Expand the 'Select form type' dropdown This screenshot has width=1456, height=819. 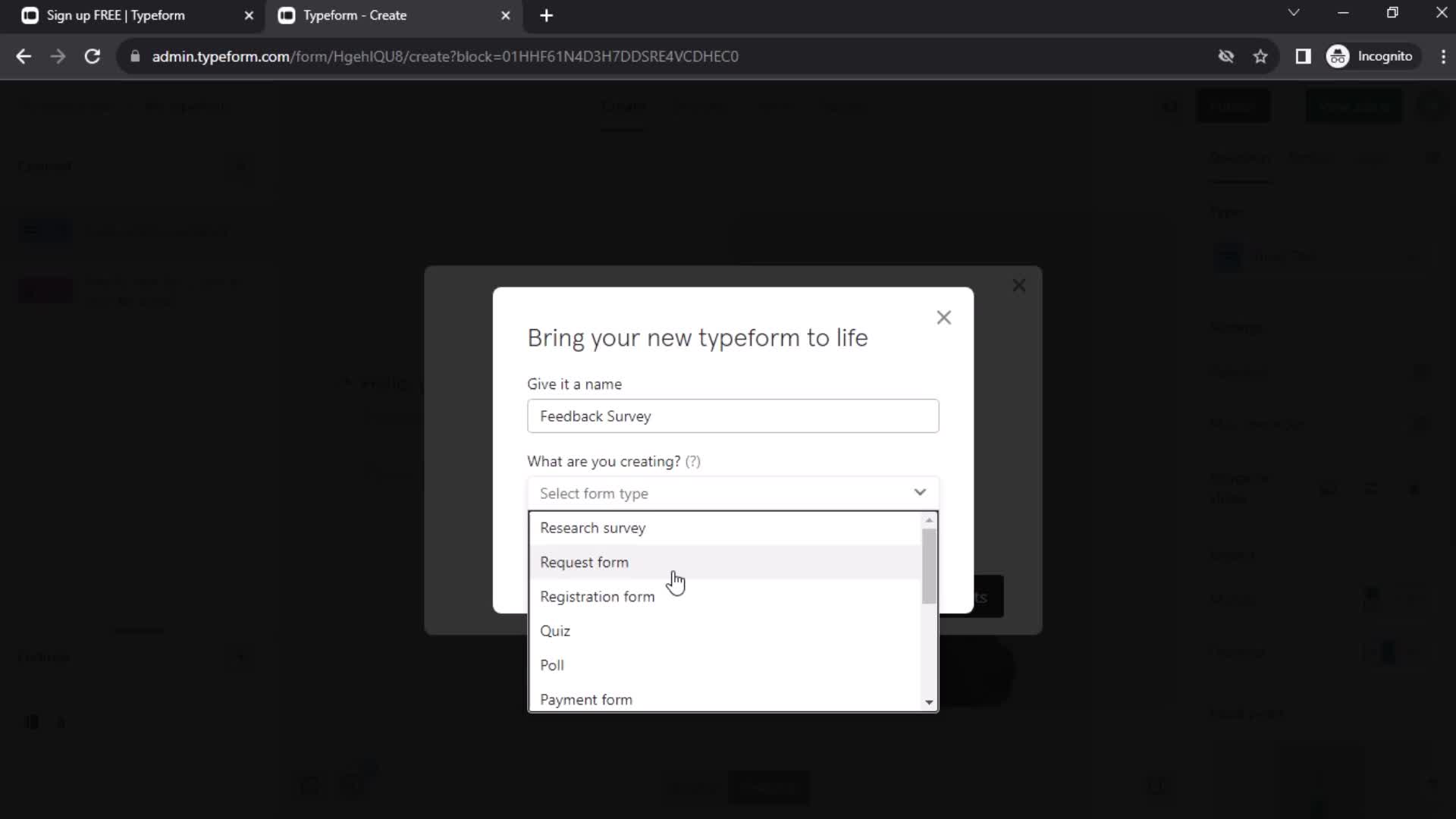click(x=735, y=492)
